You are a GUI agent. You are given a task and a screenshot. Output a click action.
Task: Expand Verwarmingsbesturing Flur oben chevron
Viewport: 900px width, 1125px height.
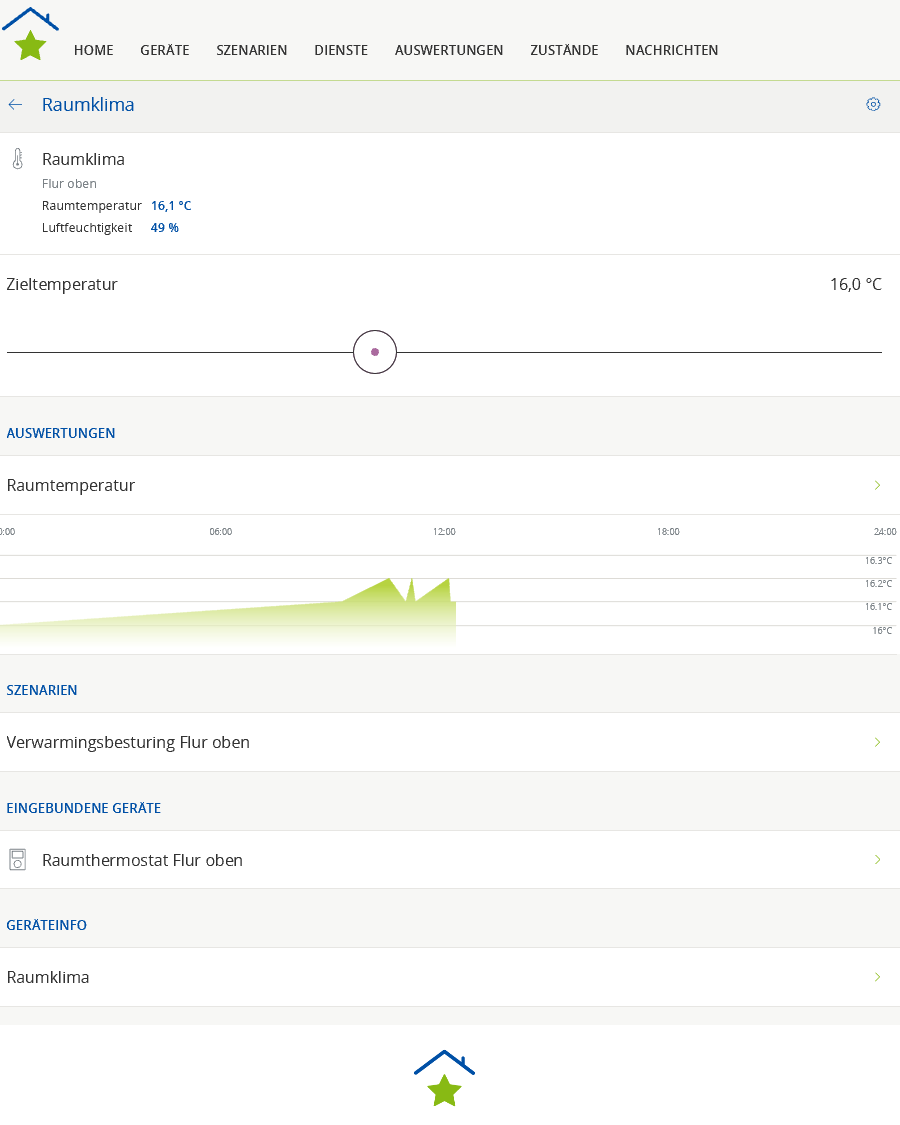click(x=877, y=742)
